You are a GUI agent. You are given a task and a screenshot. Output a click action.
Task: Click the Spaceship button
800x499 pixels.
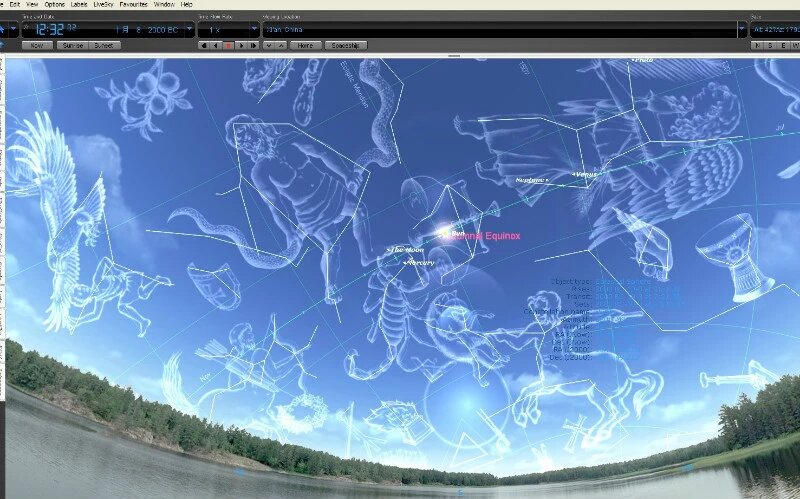point(345,45)
